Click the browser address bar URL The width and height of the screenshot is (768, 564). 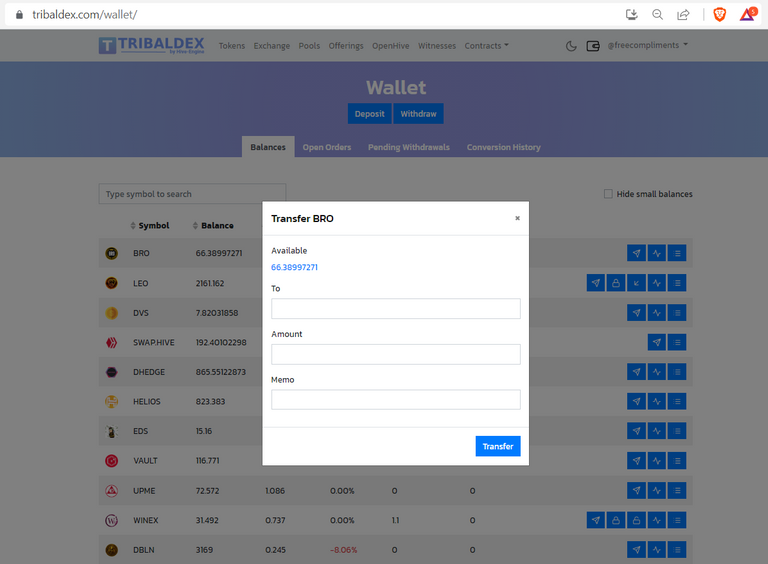pyautogui.click(x=85, y=15)
